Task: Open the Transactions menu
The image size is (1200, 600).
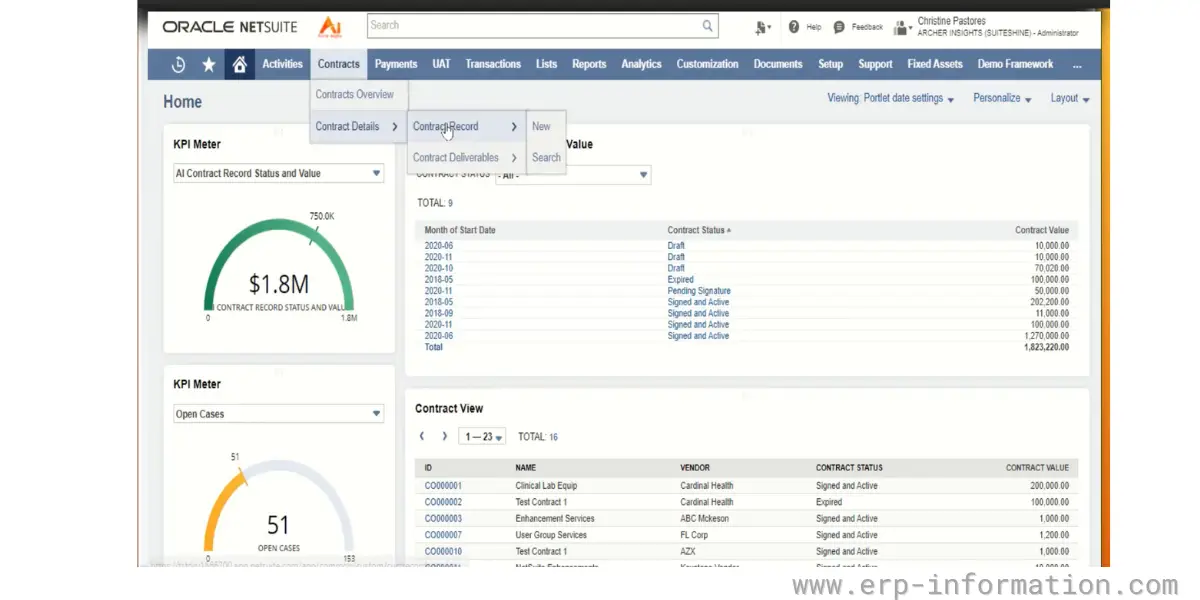Action: pyautogui.click(x=493, y=64)
